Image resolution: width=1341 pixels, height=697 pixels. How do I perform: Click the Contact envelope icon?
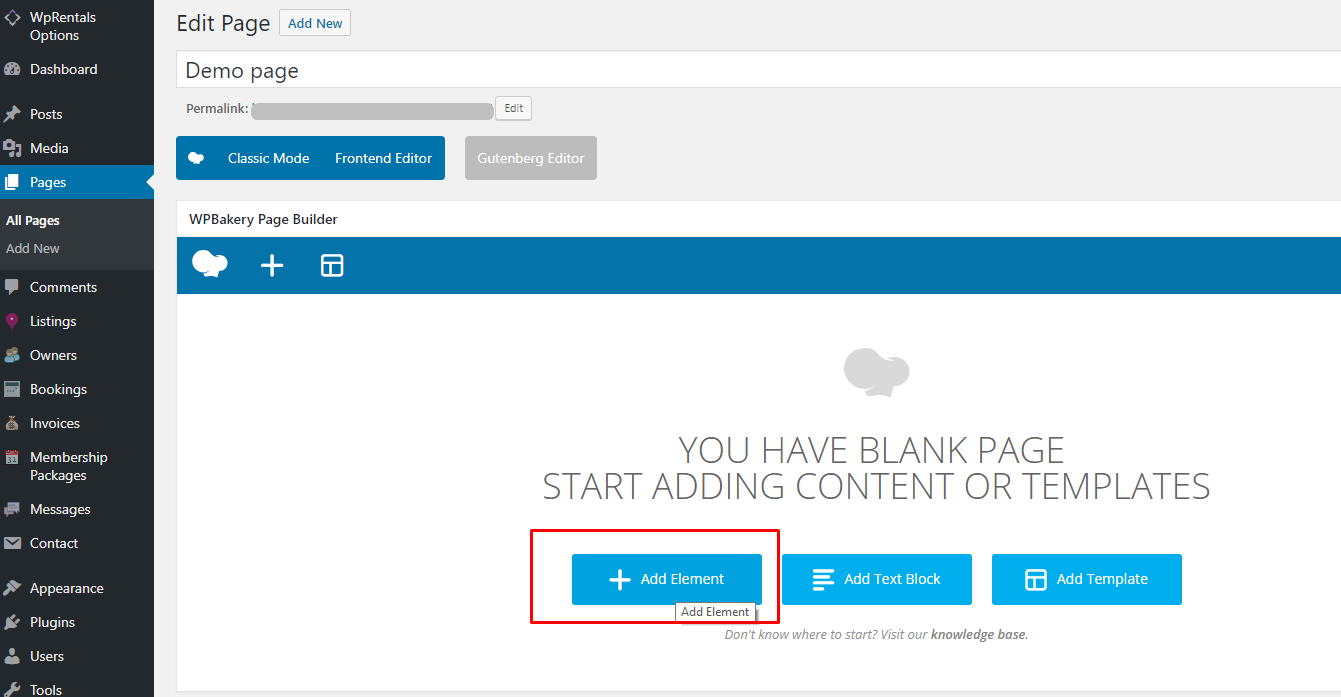pos(12,543)
